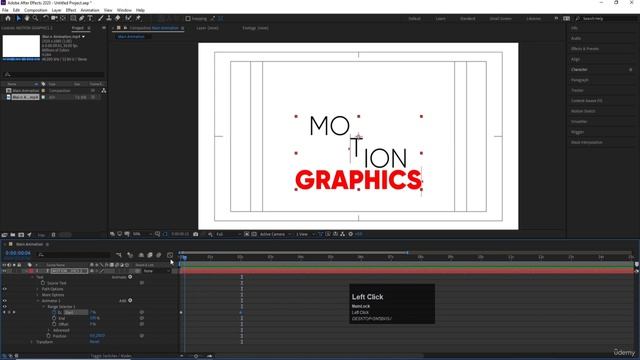Image resolution: width=640 pixels, height=360 pixels.
Task: Toggle the viewer transparency grid button
Action: 254,234
